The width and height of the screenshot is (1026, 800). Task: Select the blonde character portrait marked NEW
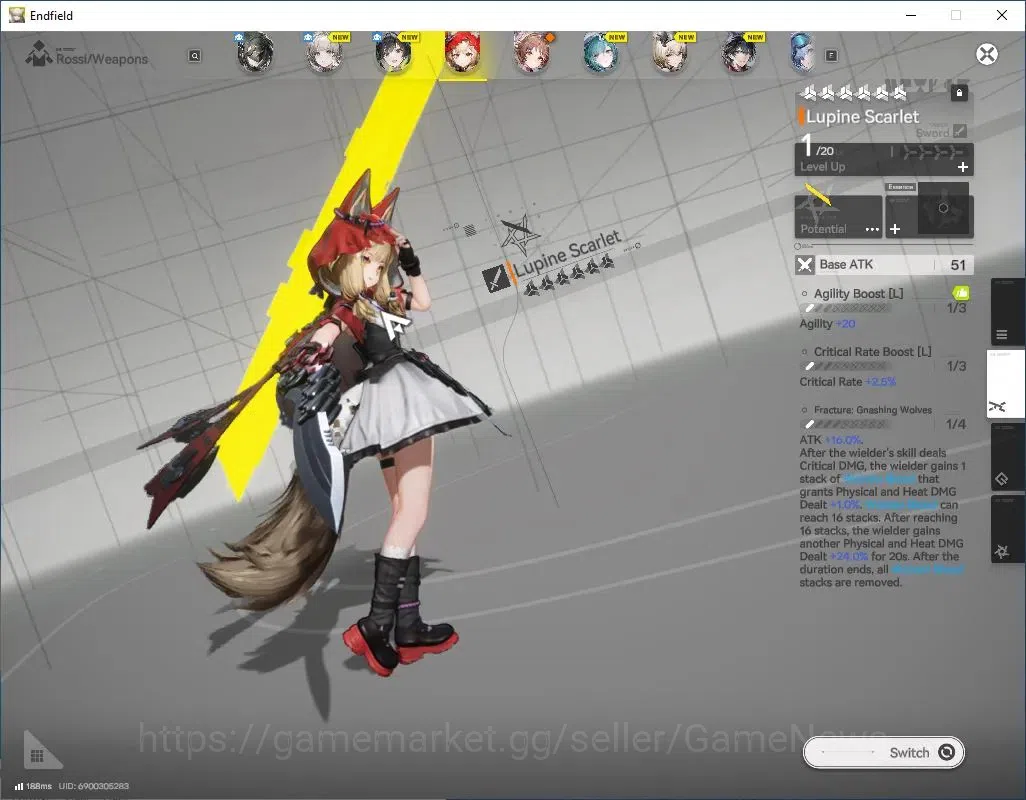tap(671, 52)
